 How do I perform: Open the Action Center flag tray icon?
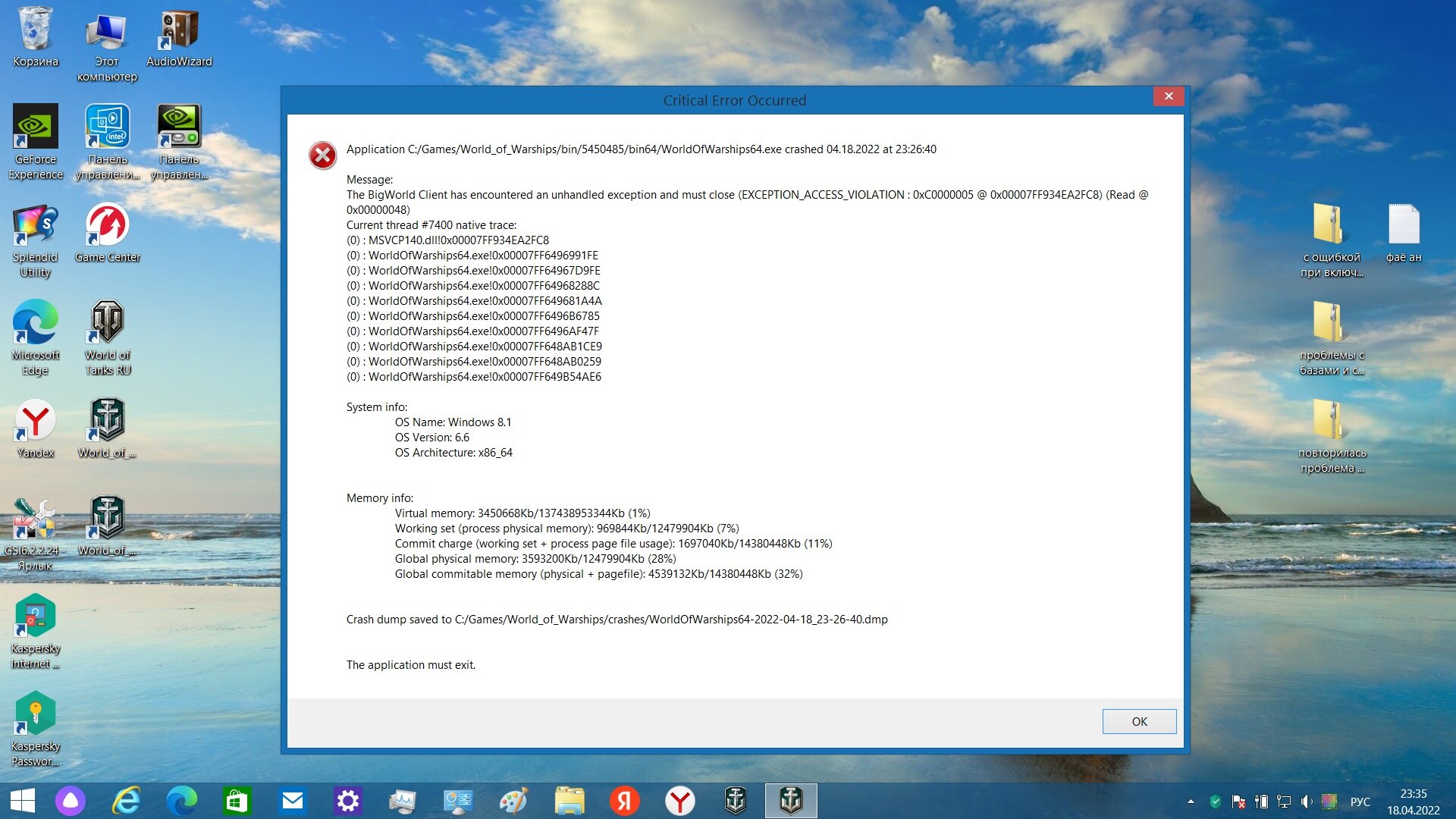[x=1238, y=802]
